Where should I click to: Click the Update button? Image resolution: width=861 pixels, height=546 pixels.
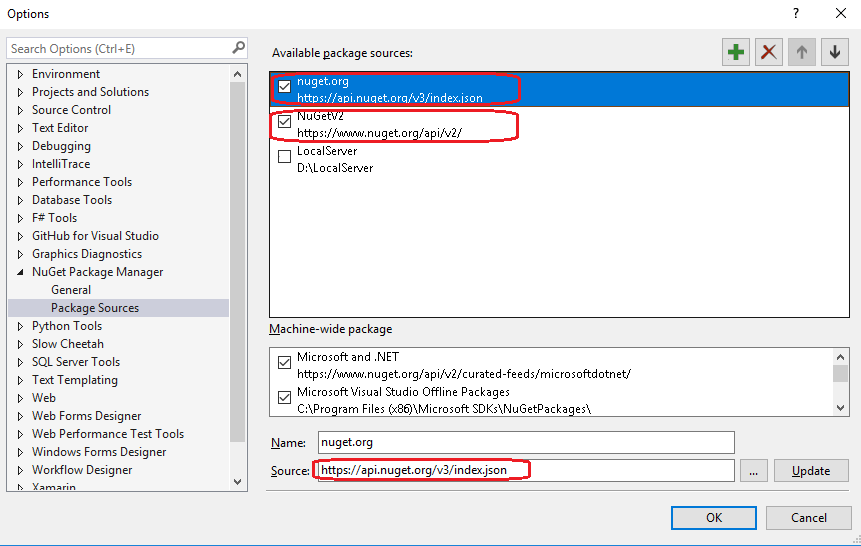810,471
